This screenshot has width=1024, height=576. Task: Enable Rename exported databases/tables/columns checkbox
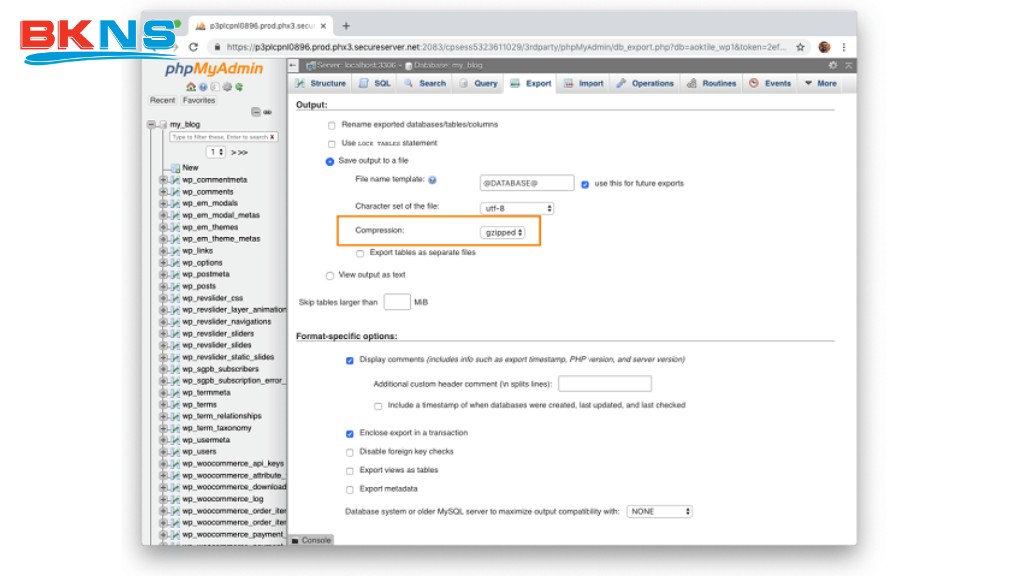click(332, 125)
